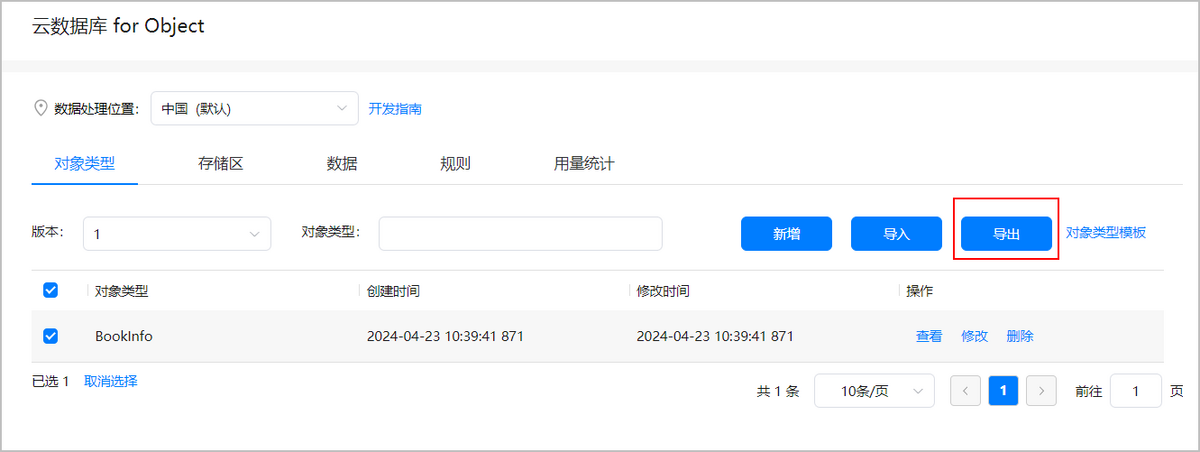Image resolution: width=1200 pixels, height=452 pixels.
Task: Click 删除 for the BookInfo row
Action: coord(1020,336)
